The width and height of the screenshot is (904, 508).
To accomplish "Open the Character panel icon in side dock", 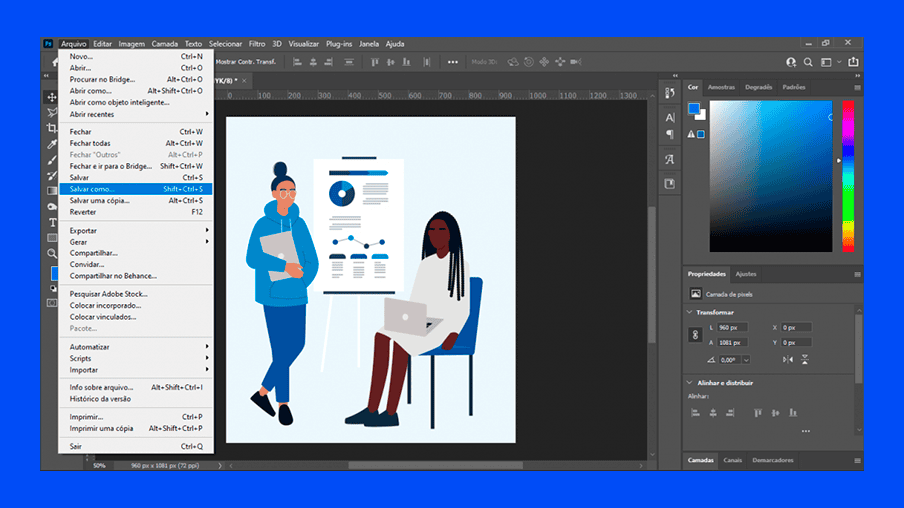I will pos(669,118).
